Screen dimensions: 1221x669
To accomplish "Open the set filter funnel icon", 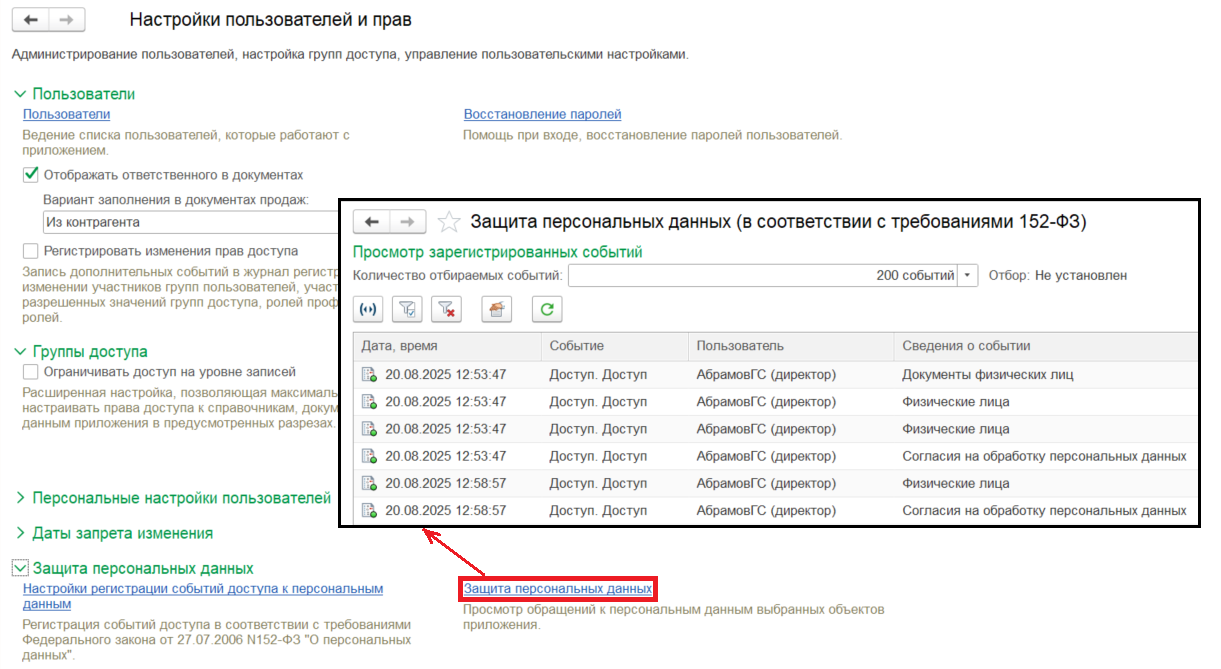I will point(407,310).
